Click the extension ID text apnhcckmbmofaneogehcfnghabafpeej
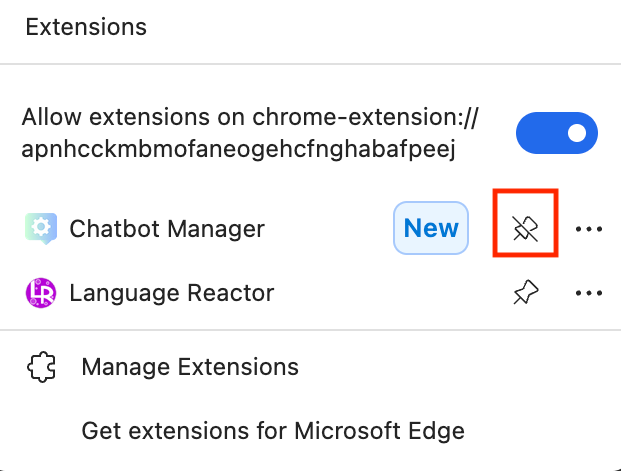The width and height of the screenshot is (621, 471). [x=238, y=150]
